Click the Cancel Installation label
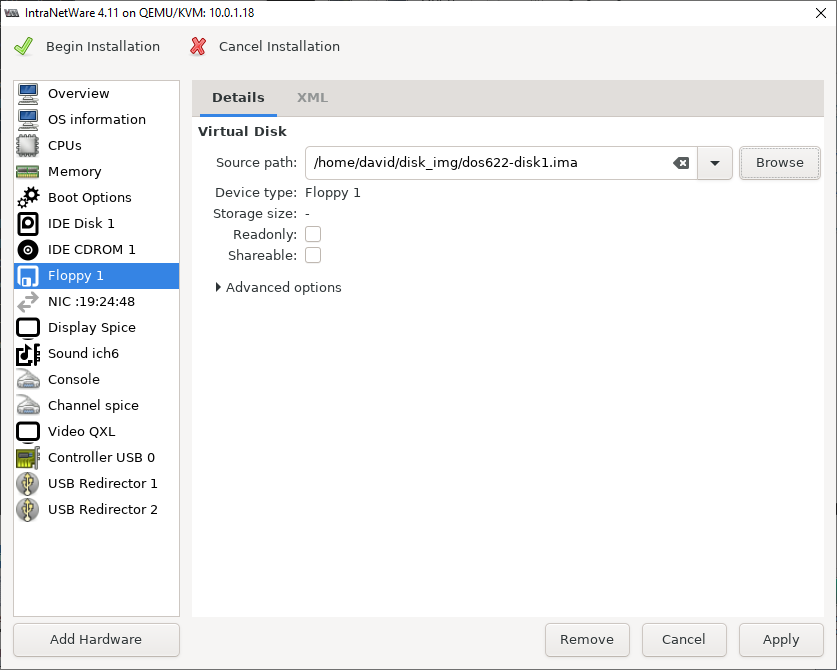 click(x=279, y=46)
